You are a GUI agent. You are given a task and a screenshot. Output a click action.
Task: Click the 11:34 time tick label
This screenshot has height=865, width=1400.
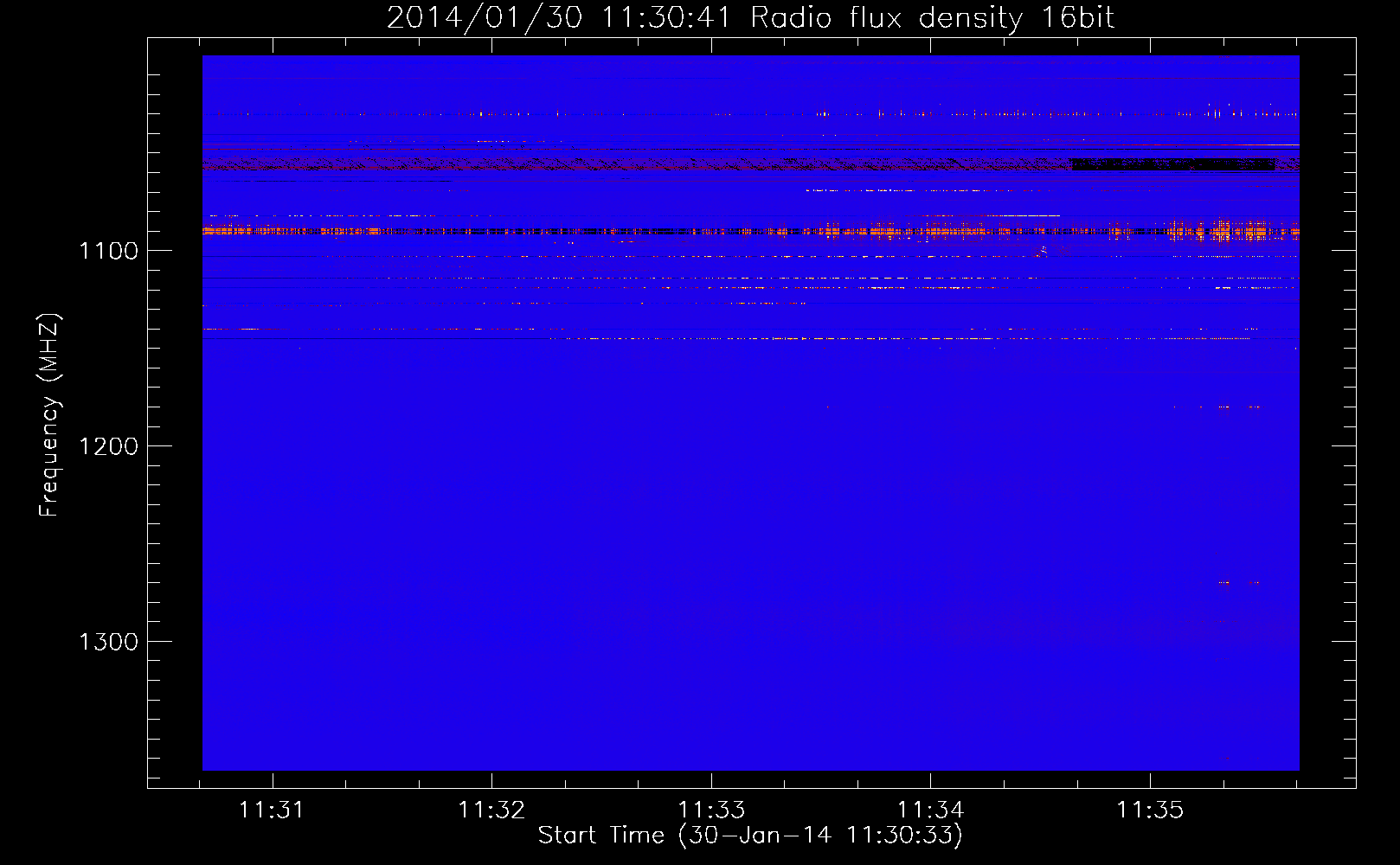930,810
